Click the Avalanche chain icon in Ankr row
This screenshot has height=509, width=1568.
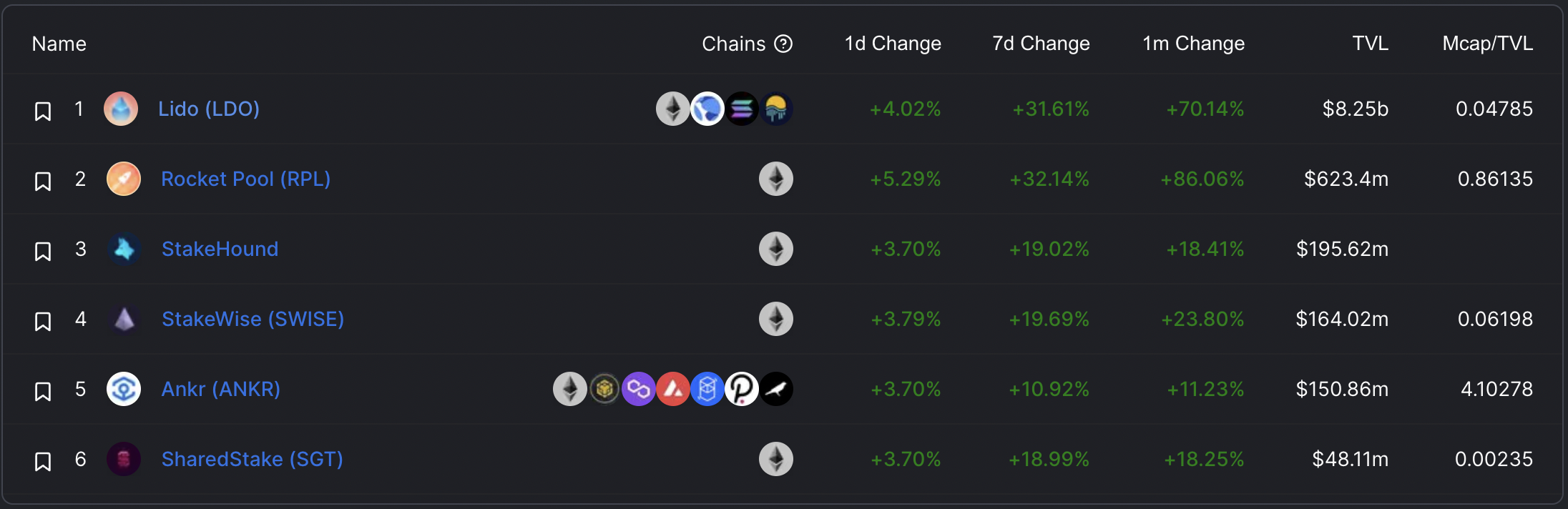click(x=673, y=389)
